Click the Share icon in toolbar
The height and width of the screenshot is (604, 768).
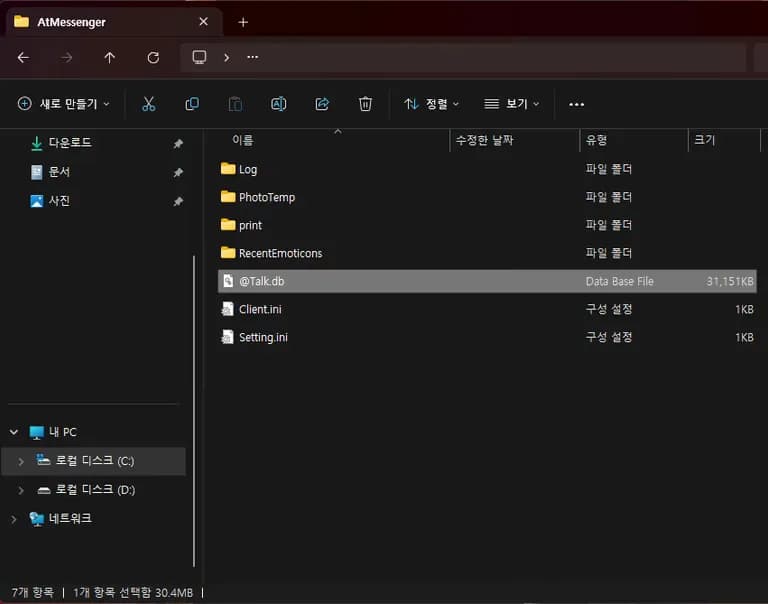pyautogui.click(x=322, y=104)
